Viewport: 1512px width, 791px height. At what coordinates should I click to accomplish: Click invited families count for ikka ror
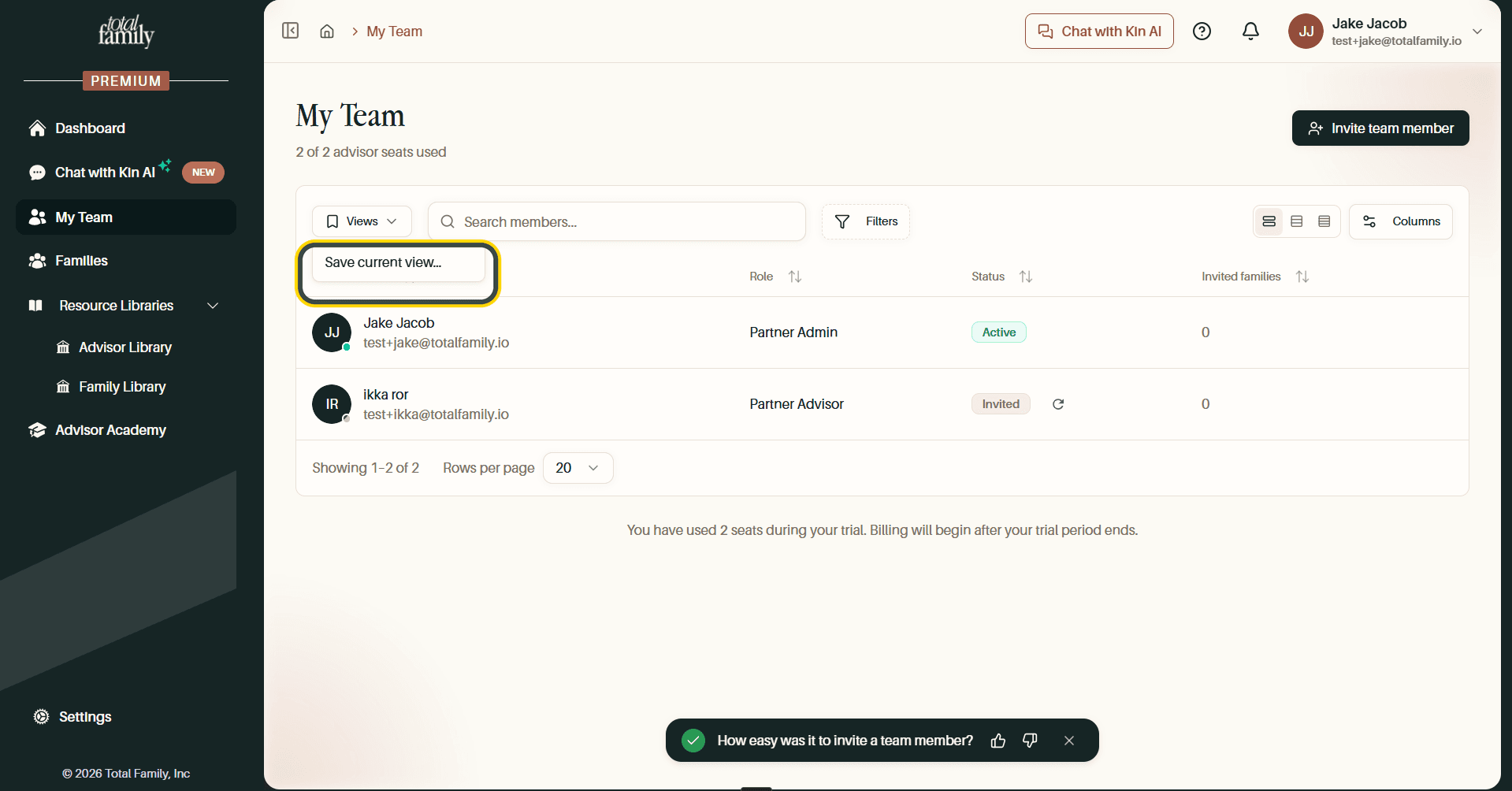click(x=1206, y=404)
